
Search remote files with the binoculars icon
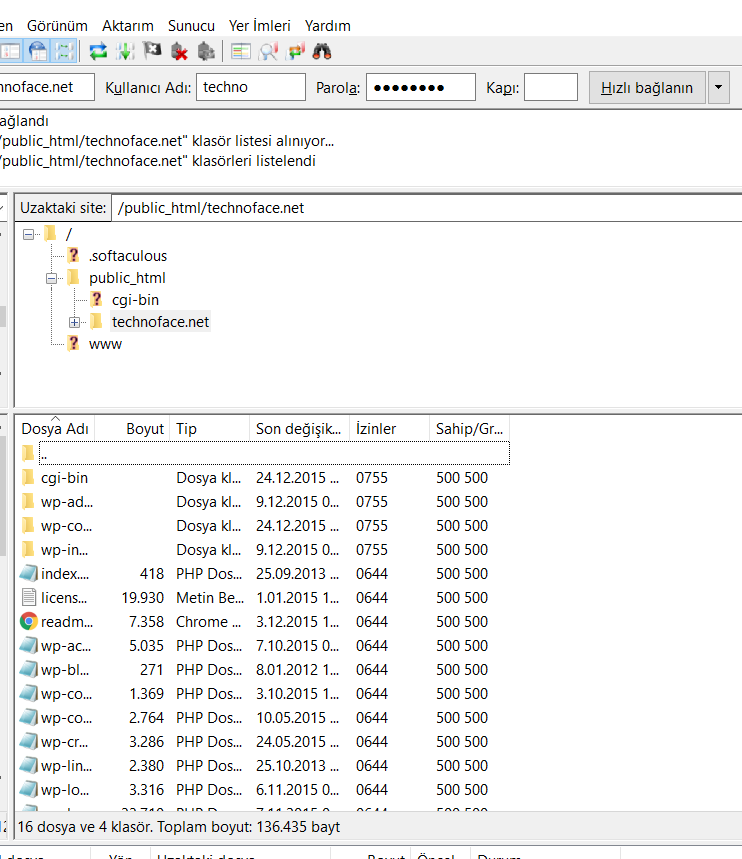click(322, 51)
